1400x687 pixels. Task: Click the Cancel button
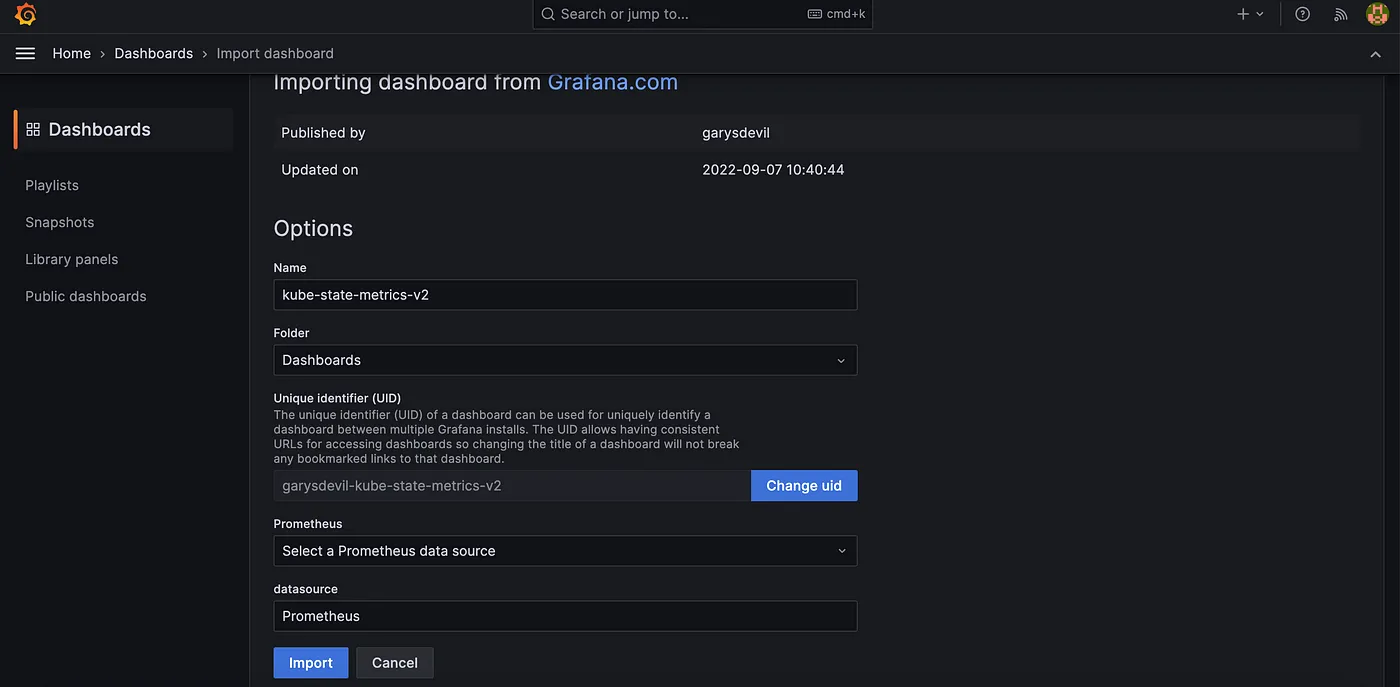[x=395, y=663]
